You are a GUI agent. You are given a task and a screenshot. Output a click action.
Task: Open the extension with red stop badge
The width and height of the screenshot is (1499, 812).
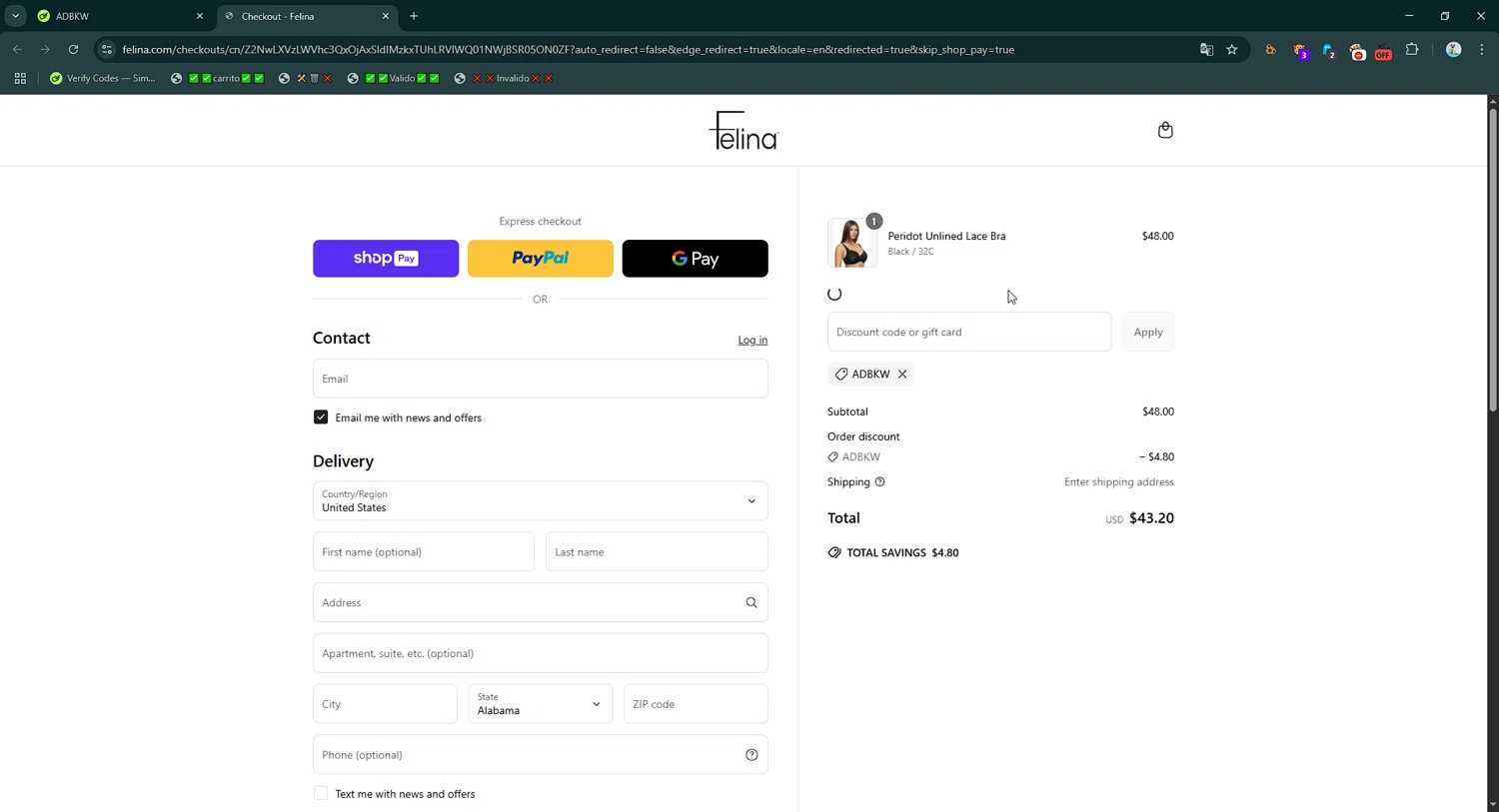point(1357,51)
